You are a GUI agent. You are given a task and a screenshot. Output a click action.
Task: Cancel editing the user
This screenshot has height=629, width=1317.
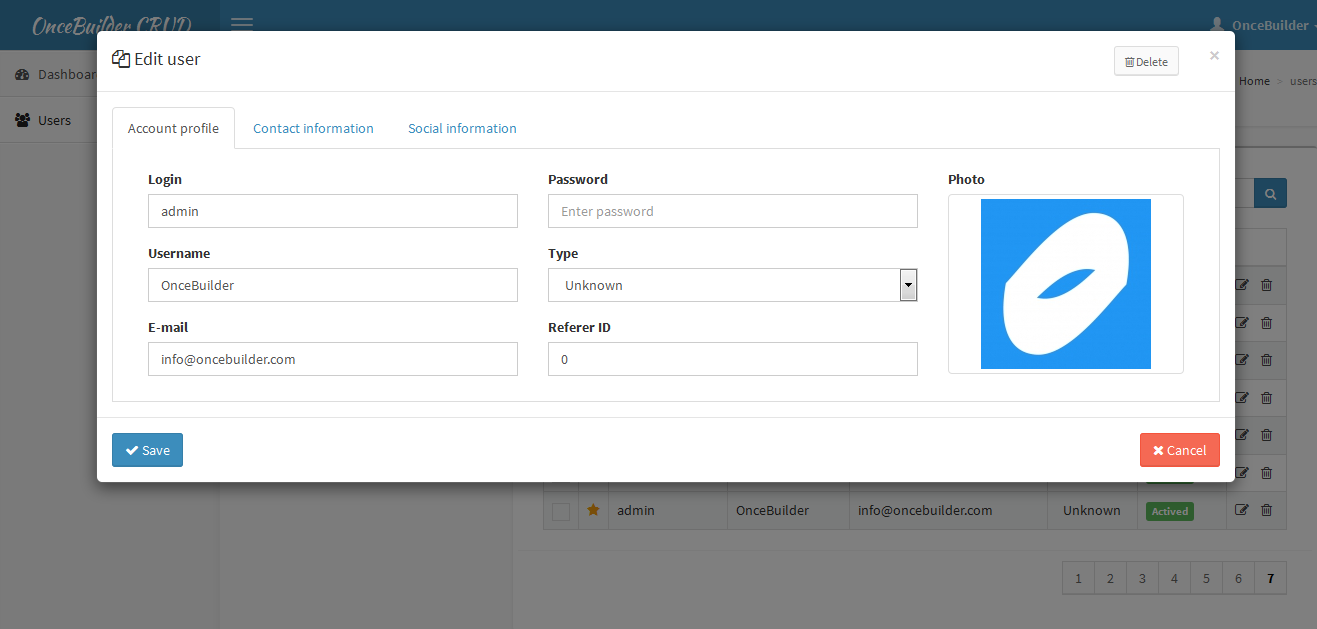click(1180, 450)
